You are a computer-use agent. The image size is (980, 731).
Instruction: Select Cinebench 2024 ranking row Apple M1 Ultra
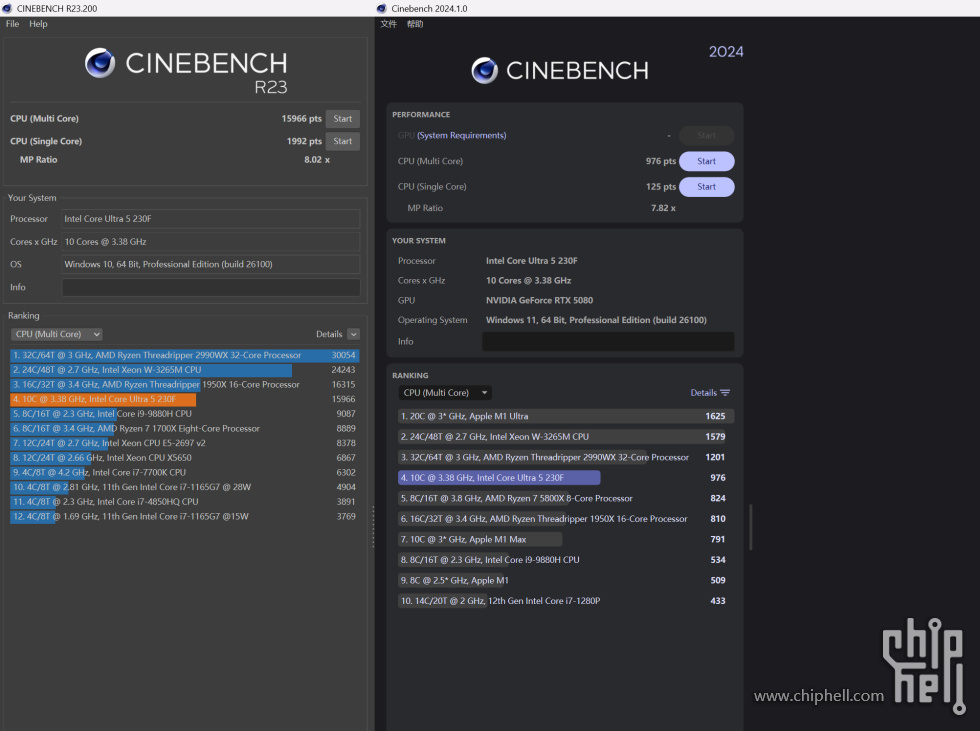566,416
